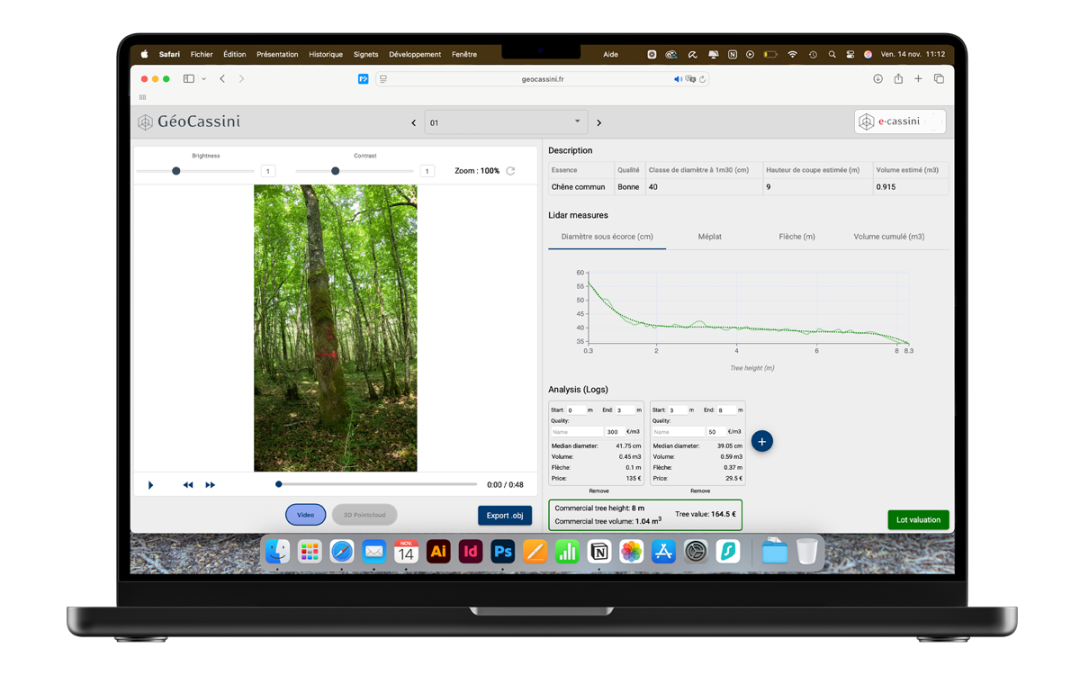Go to the previous tree with left chevron

tap(413, 123)
